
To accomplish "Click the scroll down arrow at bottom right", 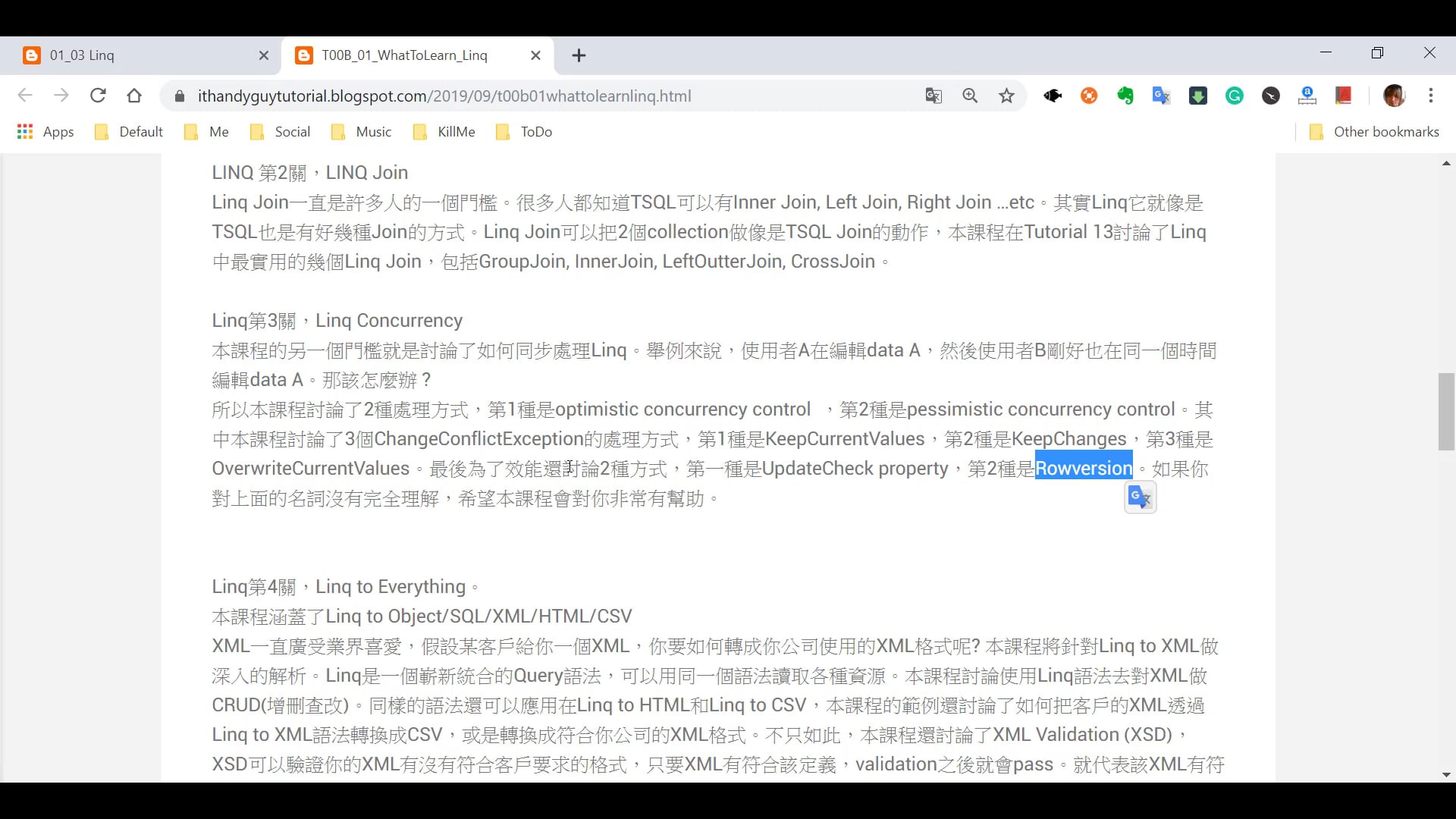I will (x=1445, y=775).
